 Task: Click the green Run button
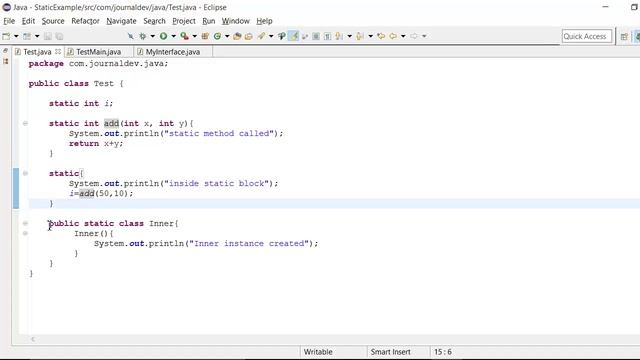coord(163,36)
